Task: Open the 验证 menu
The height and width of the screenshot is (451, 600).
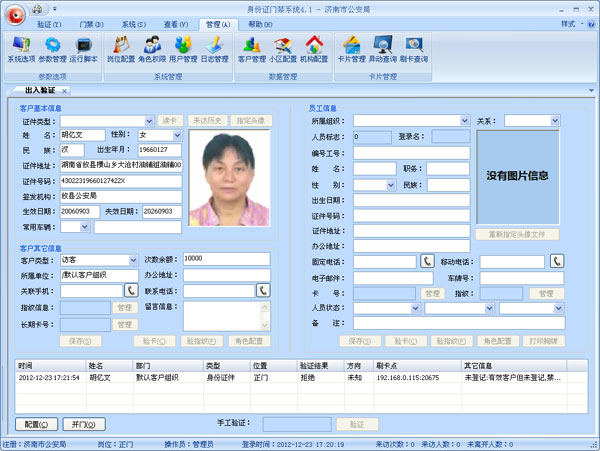Action: click(x=49, y=24)
